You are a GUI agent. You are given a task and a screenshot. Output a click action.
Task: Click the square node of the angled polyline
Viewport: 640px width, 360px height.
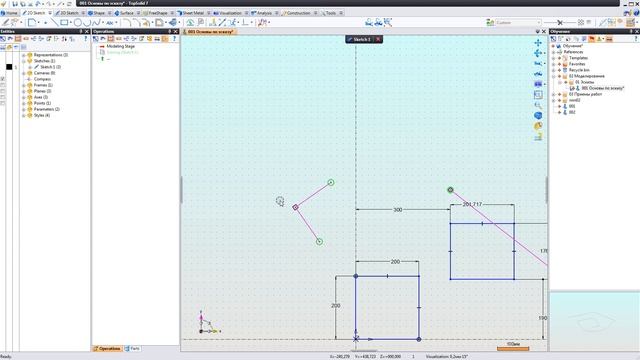point(296,208)
